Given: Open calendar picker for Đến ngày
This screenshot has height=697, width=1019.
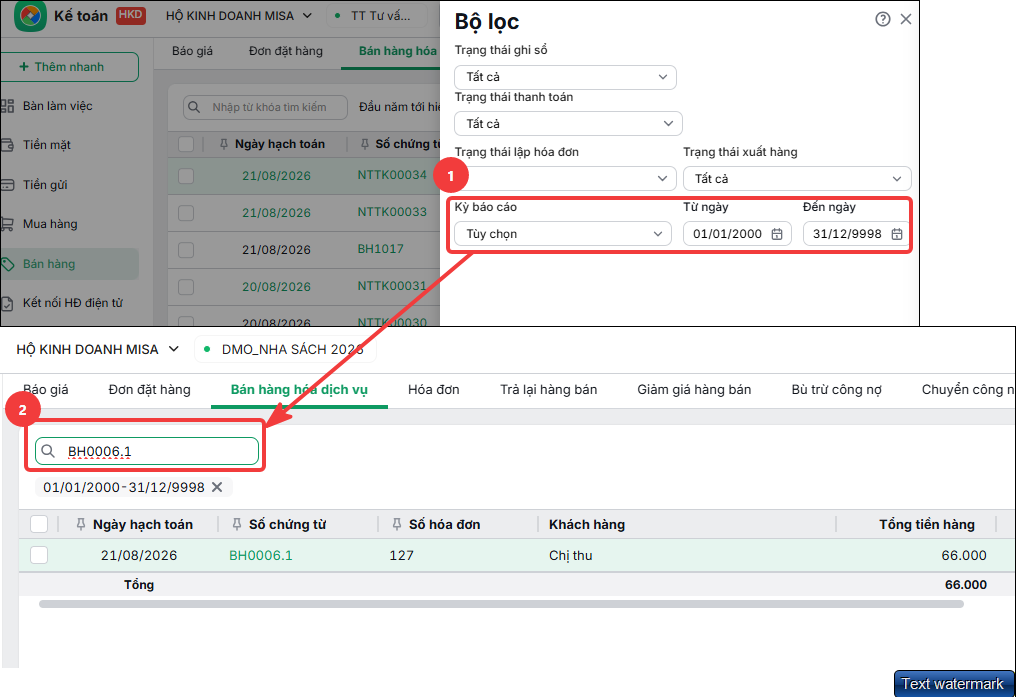Looking at the screenshot, I should [897, 234].
